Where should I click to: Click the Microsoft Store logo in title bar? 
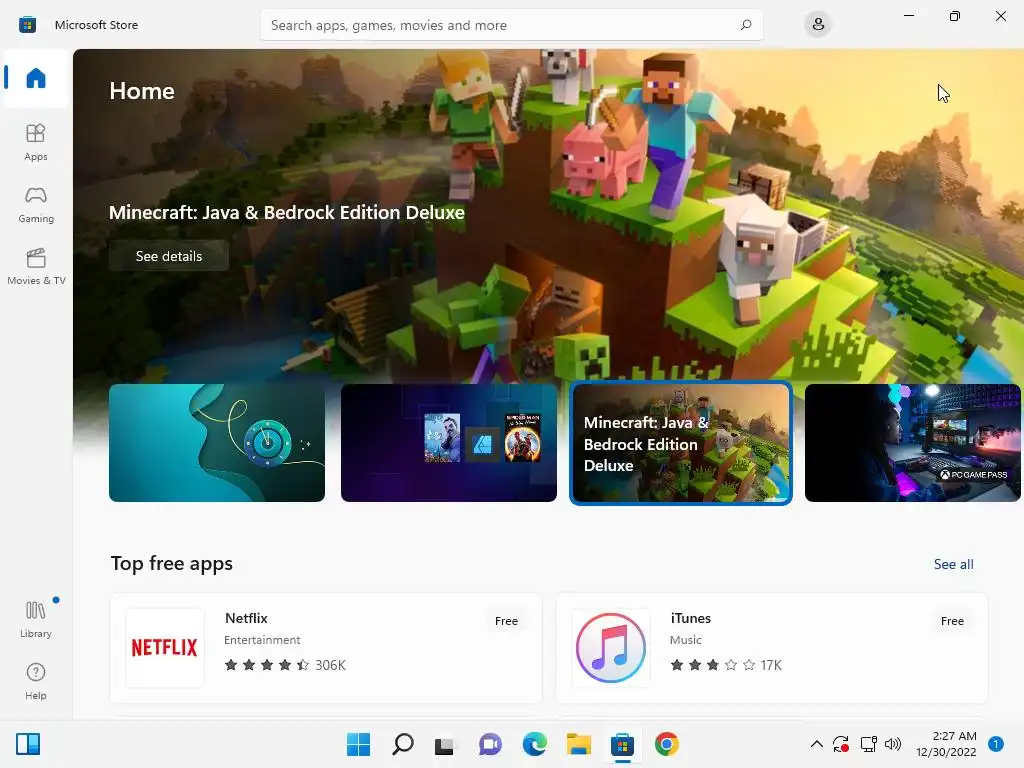[27, 25]
